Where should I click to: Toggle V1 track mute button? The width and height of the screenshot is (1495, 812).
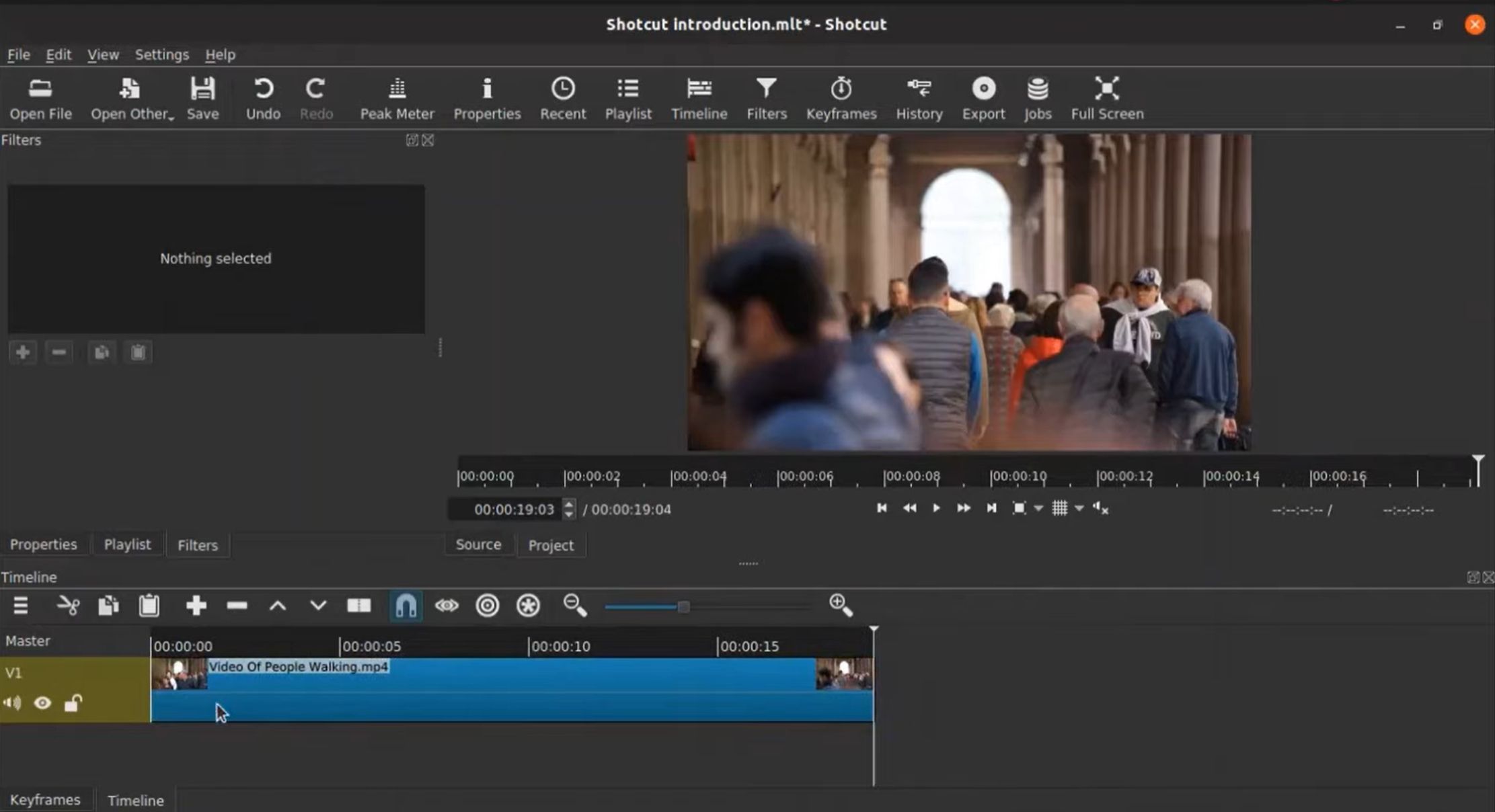click(x=13, y=701)
